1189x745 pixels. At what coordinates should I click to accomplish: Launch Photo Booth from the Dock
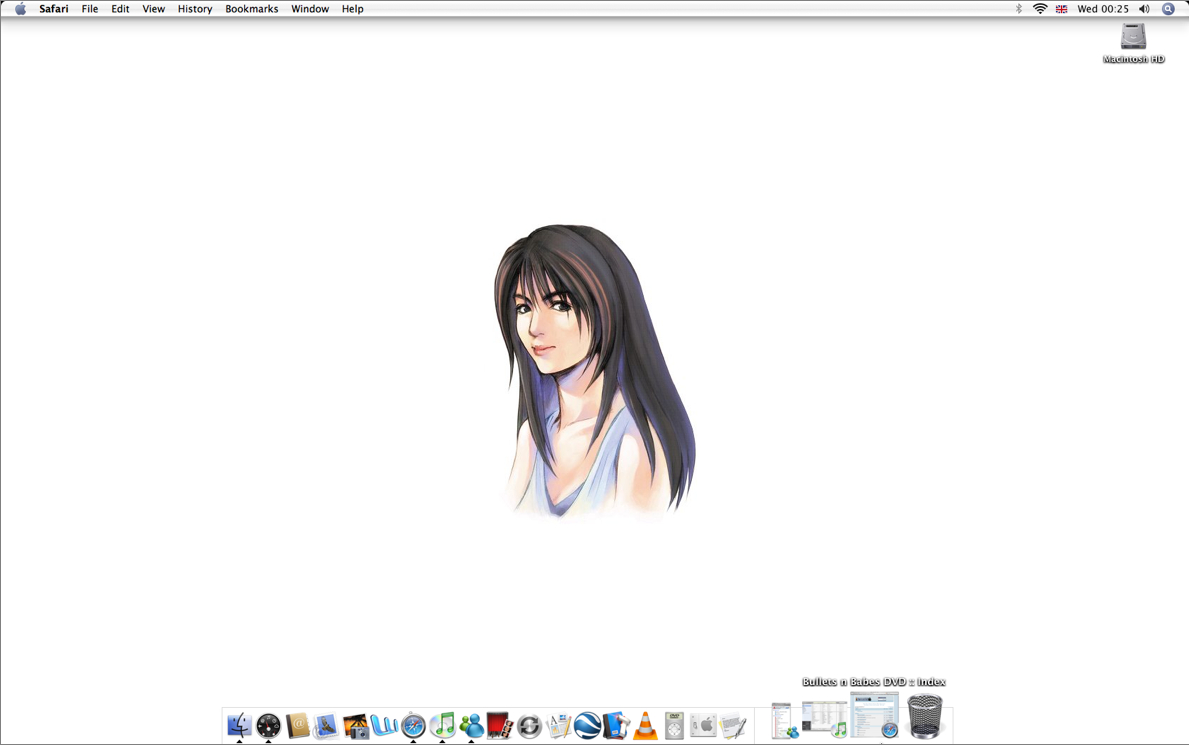tap(500, 726)
